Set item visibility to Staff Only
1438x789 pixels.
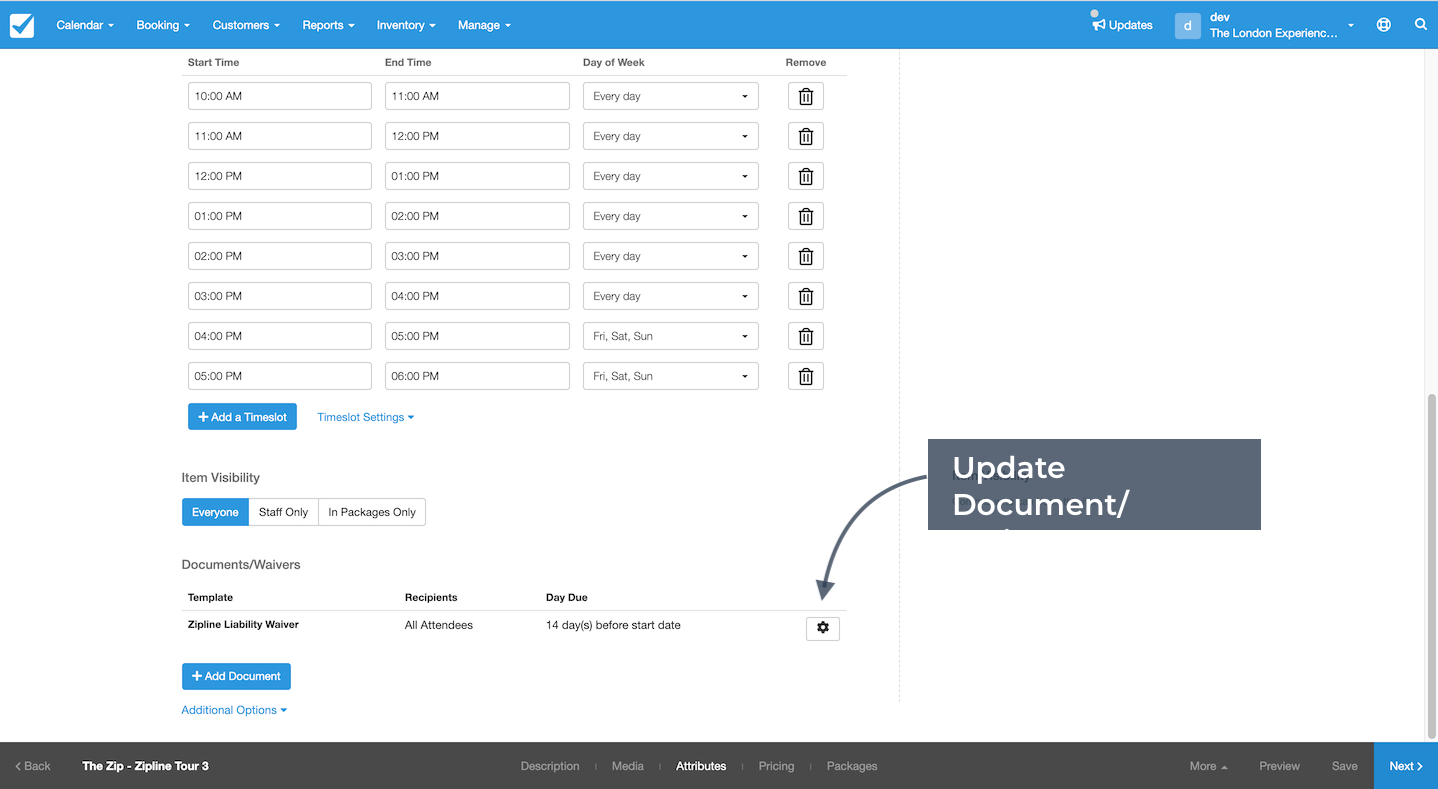(x=283, y=512)
